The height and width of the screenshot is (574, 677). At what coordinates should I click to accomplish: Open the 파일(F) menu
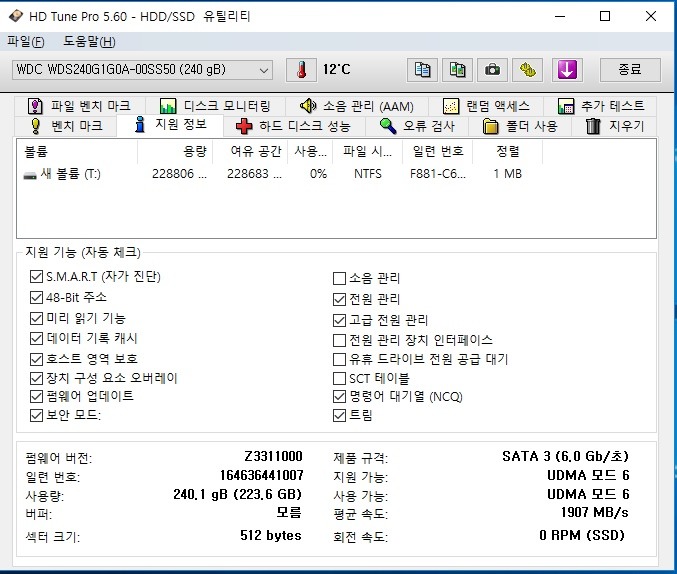click(x=26, y=41)
